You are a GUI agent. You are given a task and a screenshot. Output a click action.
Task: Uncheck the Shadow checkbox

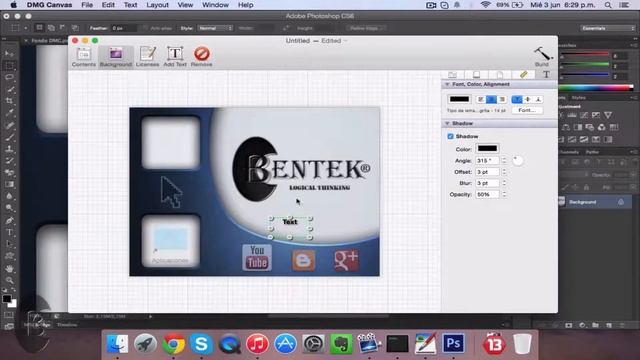click(x=451, y=136)
